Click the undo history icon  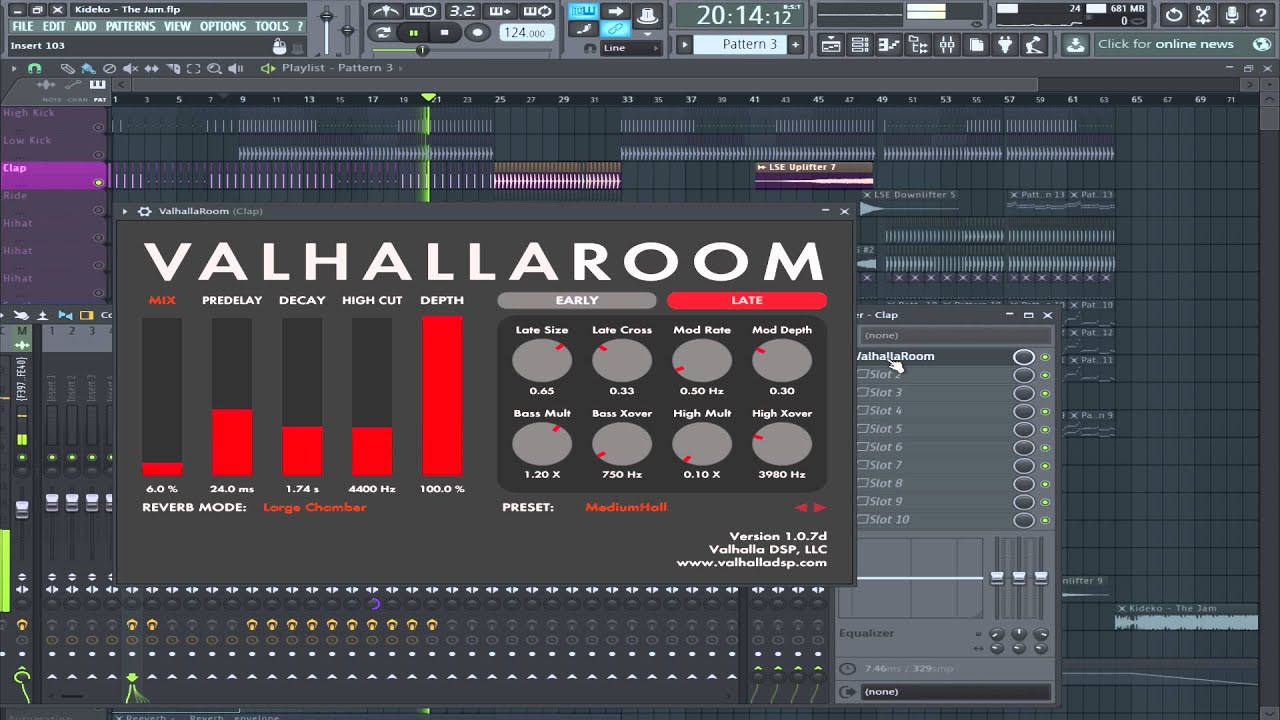pos(1174,15)
